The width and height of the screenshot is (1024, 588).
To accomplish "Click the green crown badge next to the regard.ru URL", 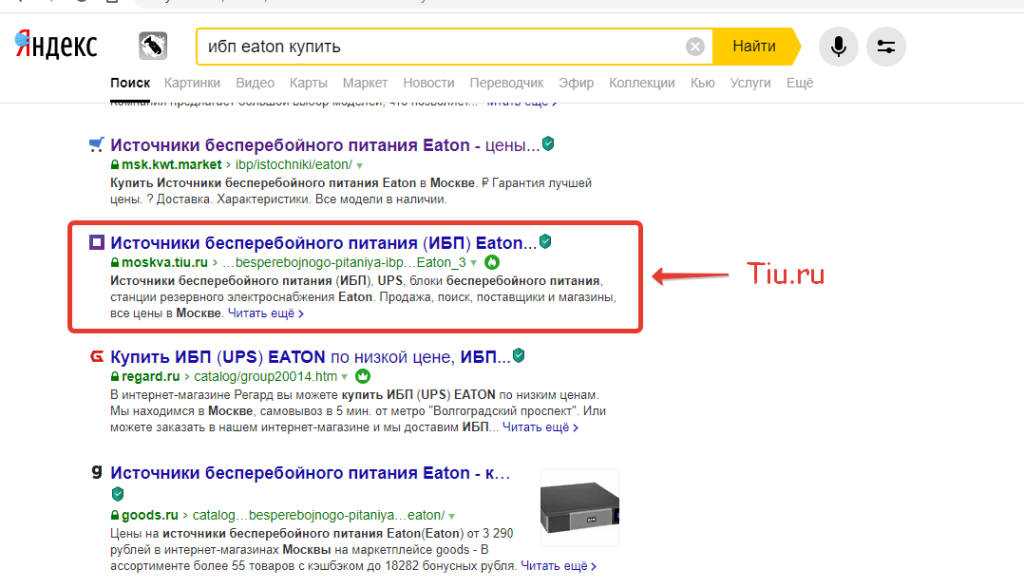I will coord(362,376).
